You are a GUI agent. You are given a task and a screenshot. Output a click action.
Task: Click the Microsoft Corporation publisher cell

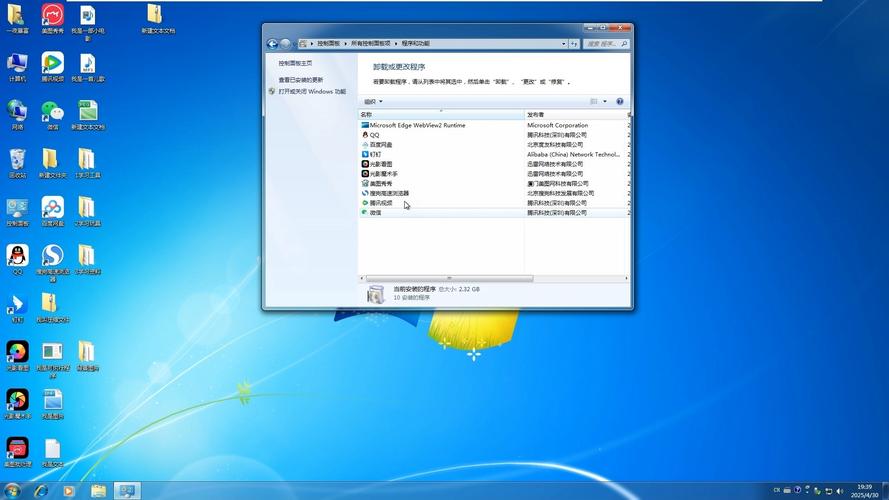tap(557, 125)
